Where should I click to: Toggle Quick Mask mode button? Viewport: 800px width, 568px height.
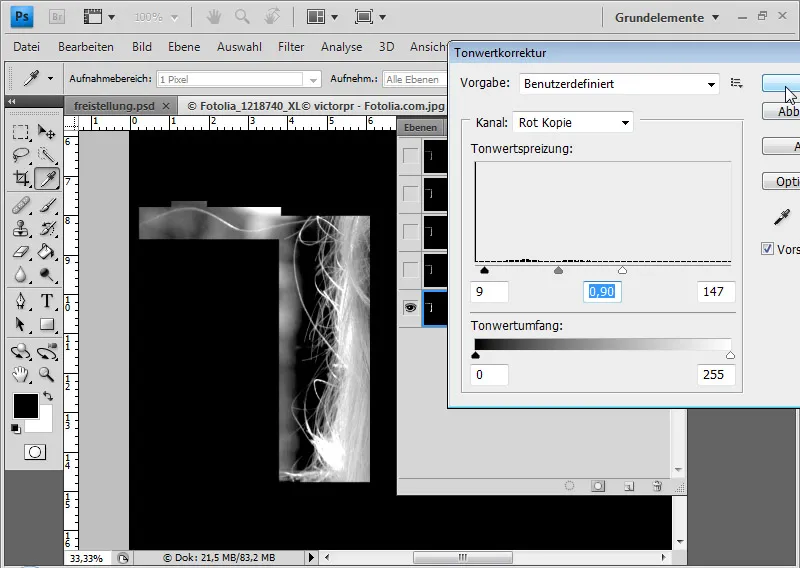(x=35, y=452)
